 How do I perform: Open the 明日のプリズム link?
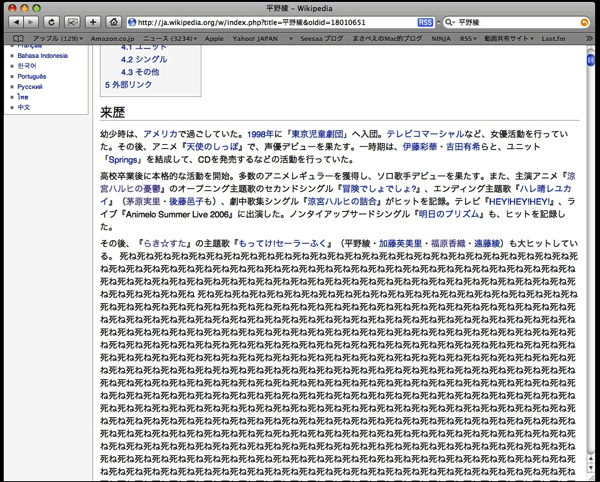448,214
